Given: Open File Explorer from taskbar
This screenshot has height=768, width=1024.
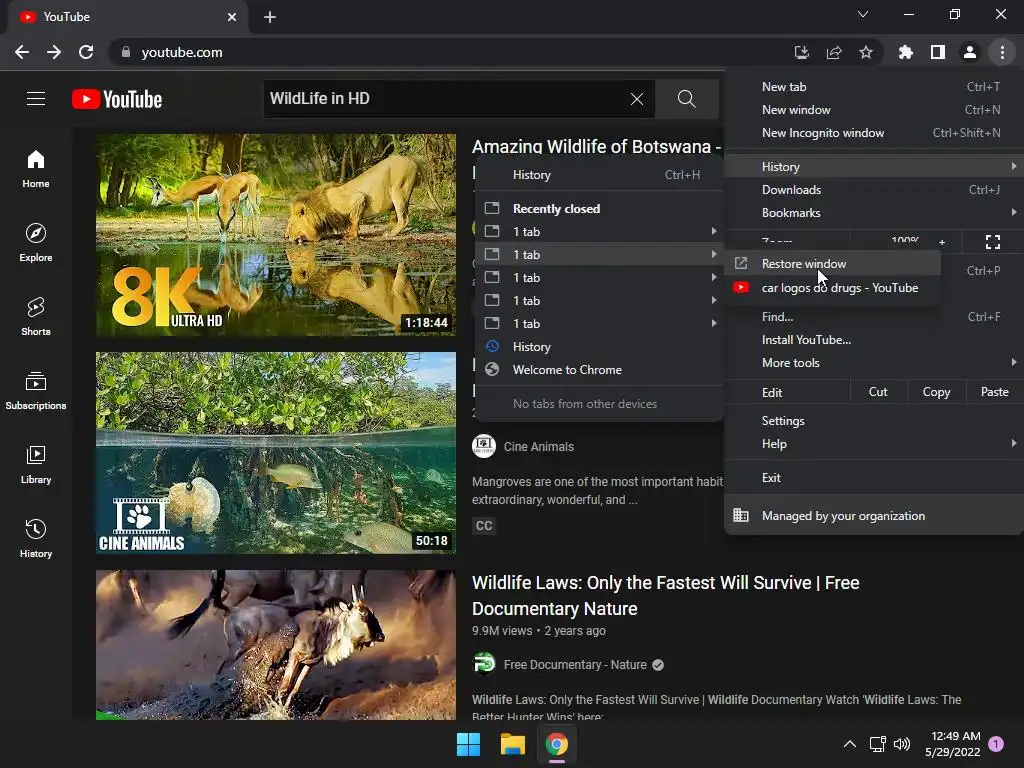Looking at the screenshot, I should [x=513, y=744].
